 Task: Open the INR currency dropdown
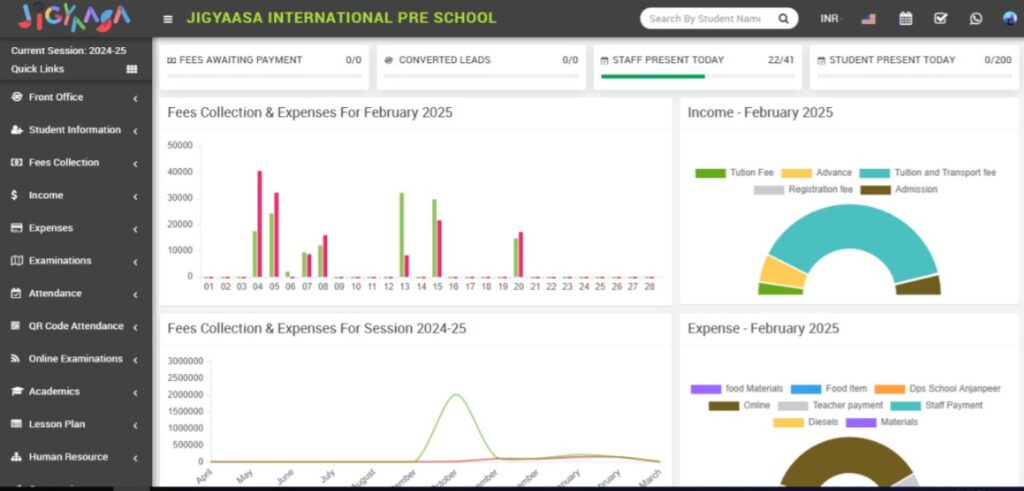pos(830,19)
